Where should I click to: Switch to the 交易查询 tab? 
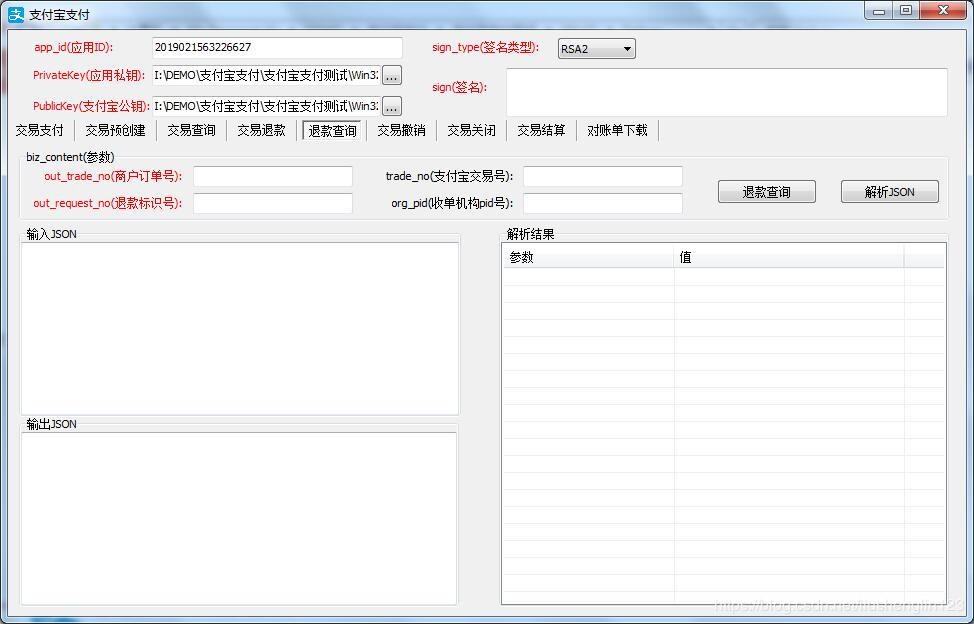click(x=191, y=130)
